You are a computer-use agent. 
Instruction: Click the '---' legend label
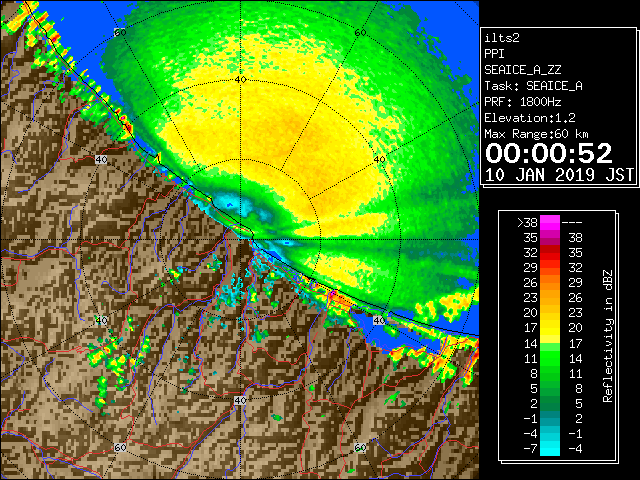click(x=572, y=223)
